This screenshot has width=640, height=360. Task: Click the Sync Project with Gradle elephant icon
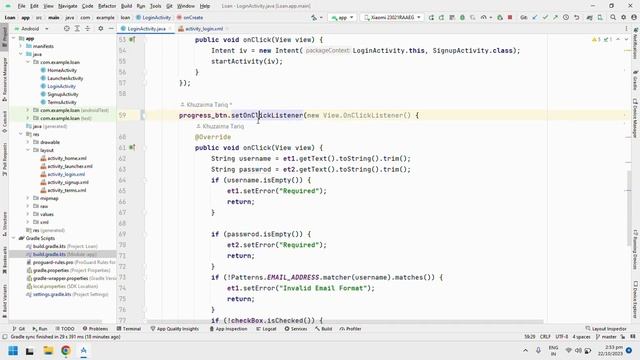(x=589, y=18)
